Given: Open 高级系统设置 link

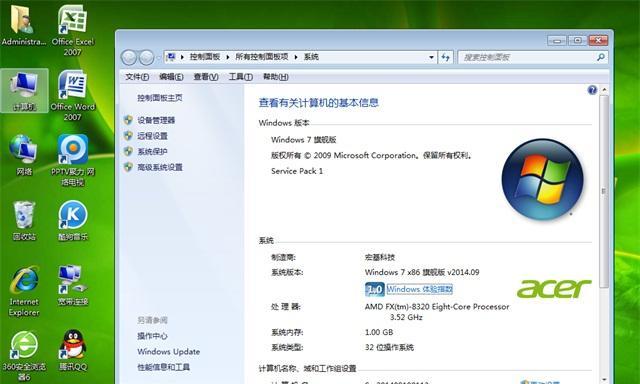Looking at the screenshot, I should point(160,167).
